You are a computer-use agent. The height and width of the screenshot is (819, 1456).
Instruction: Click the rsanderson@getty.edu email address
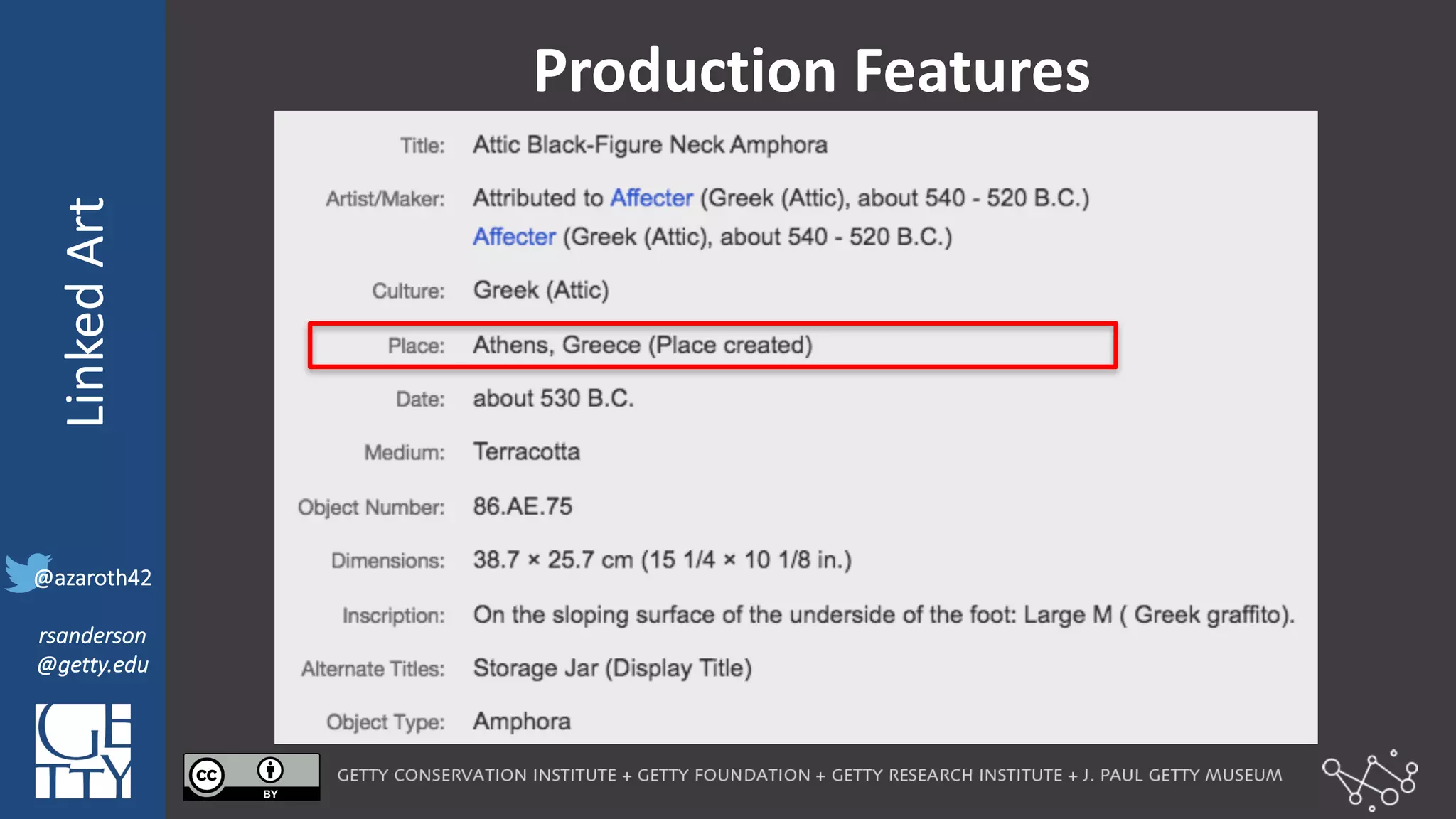click(92, 650)
